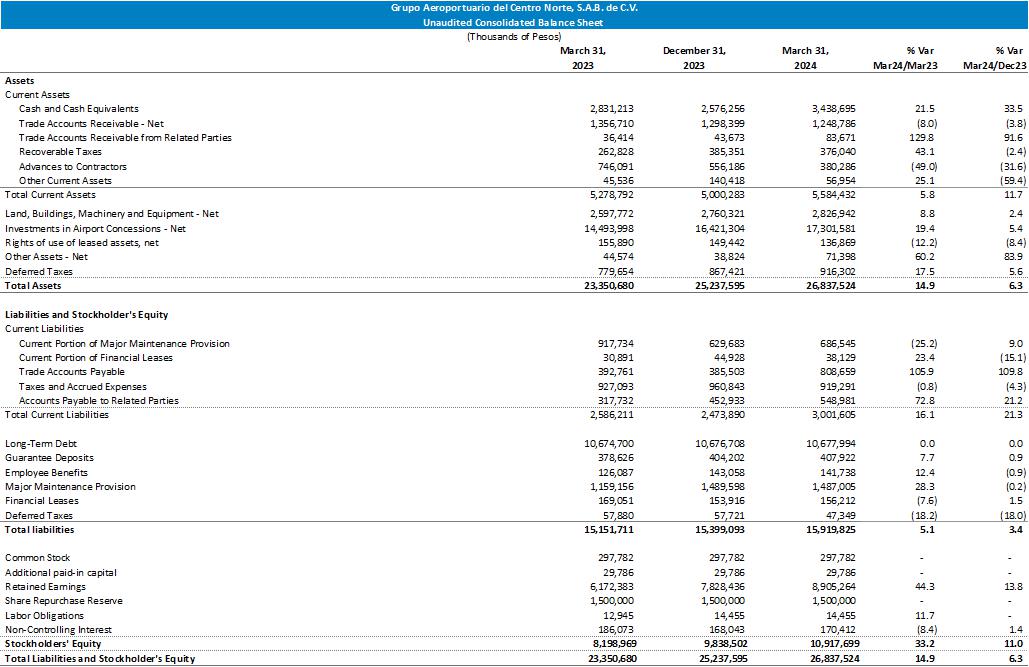Click the value 960,843
Viewport: 1029px width, 667px height.
pyautogui.click(x=727, y=387)
